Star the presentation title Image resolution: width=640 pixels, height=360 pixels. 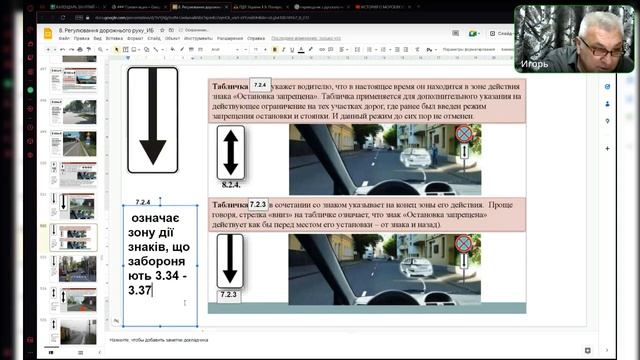pos(162,30)
